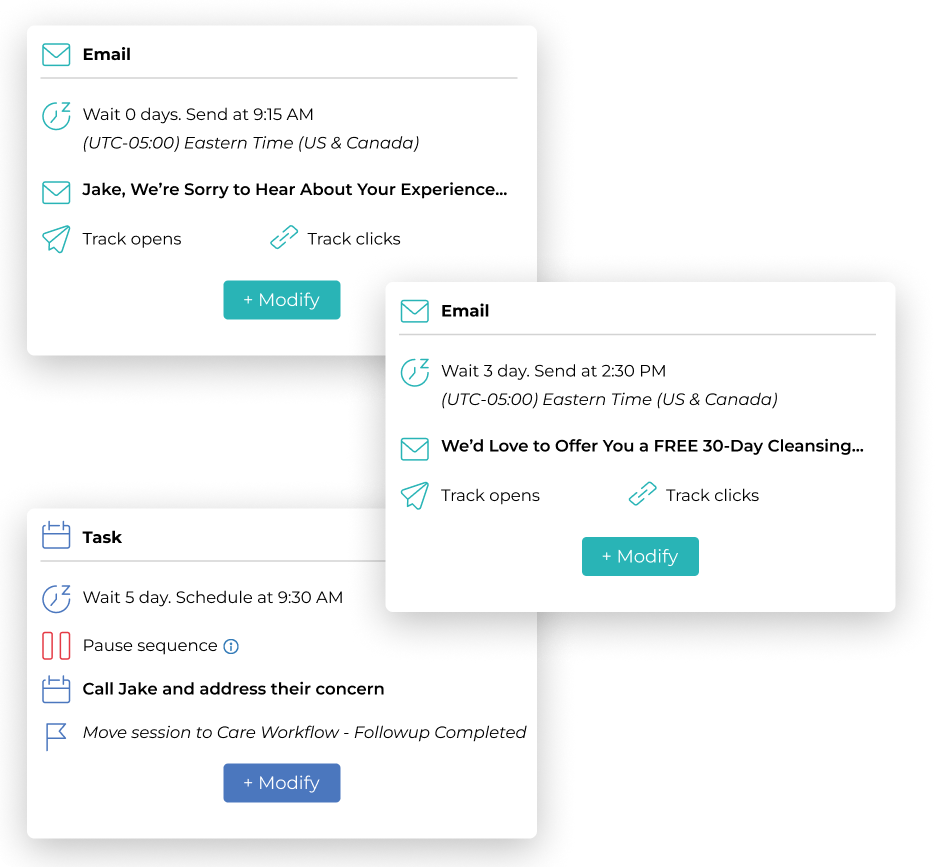Click + Modify on the 30-Day Cleansing email
936x867 pixels.
(x=640, y=556)
